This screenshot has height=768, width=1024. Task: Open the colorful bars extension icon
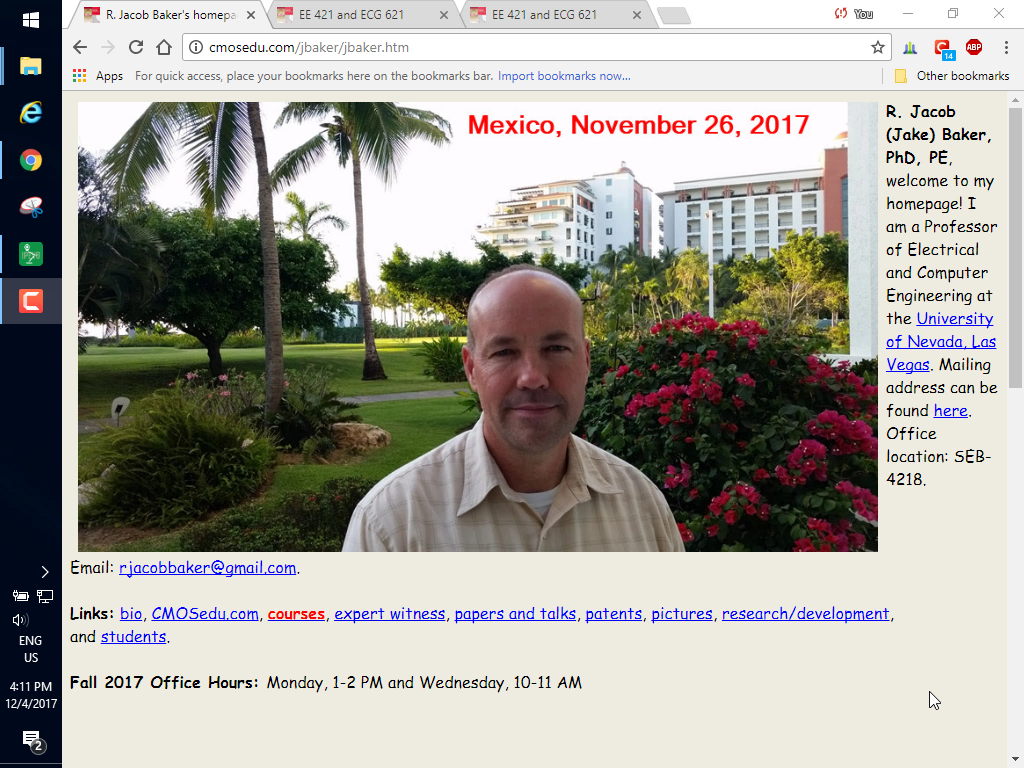click(910, 47)
